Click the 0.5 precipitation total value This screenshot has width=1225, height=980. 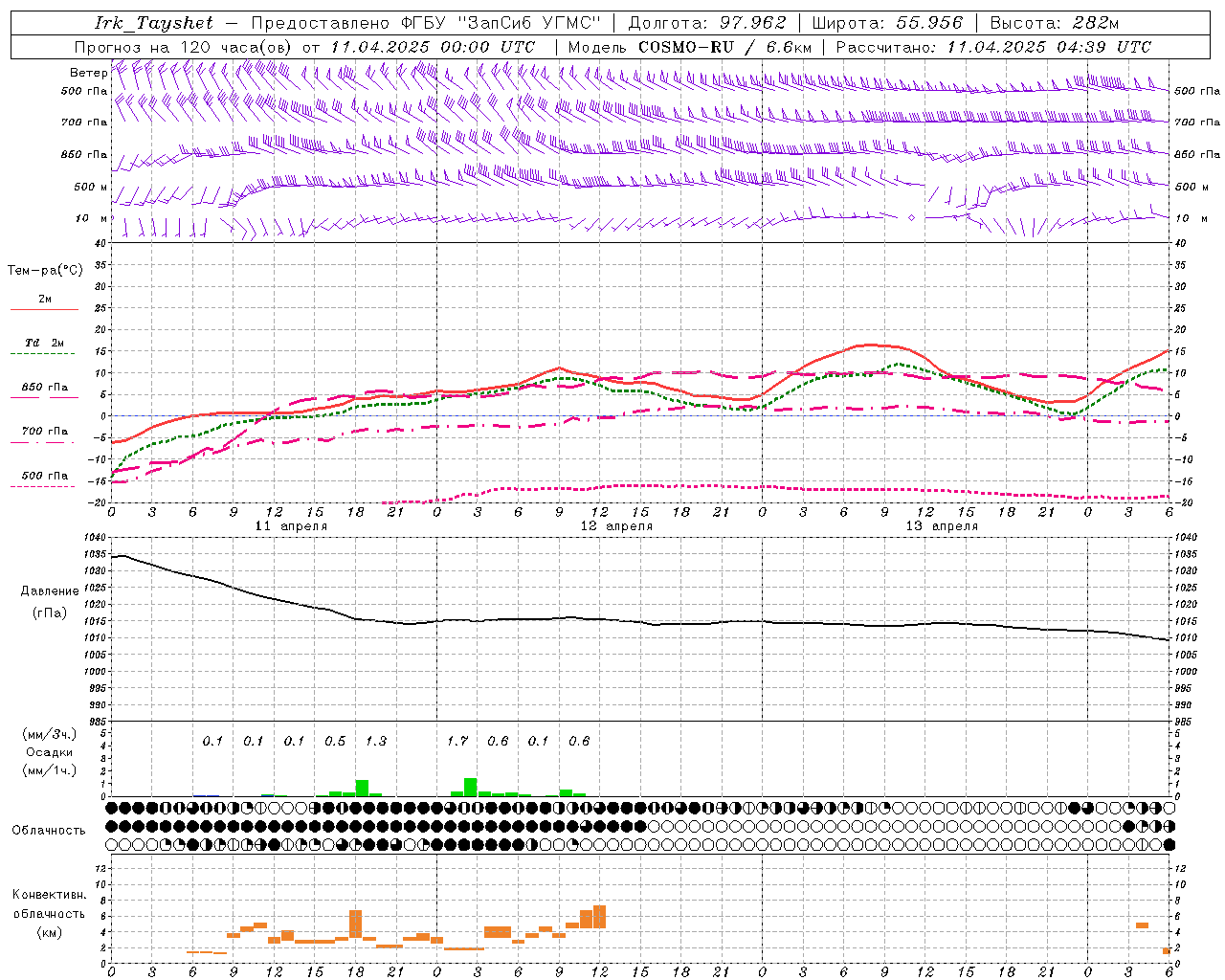coord(335,742)
